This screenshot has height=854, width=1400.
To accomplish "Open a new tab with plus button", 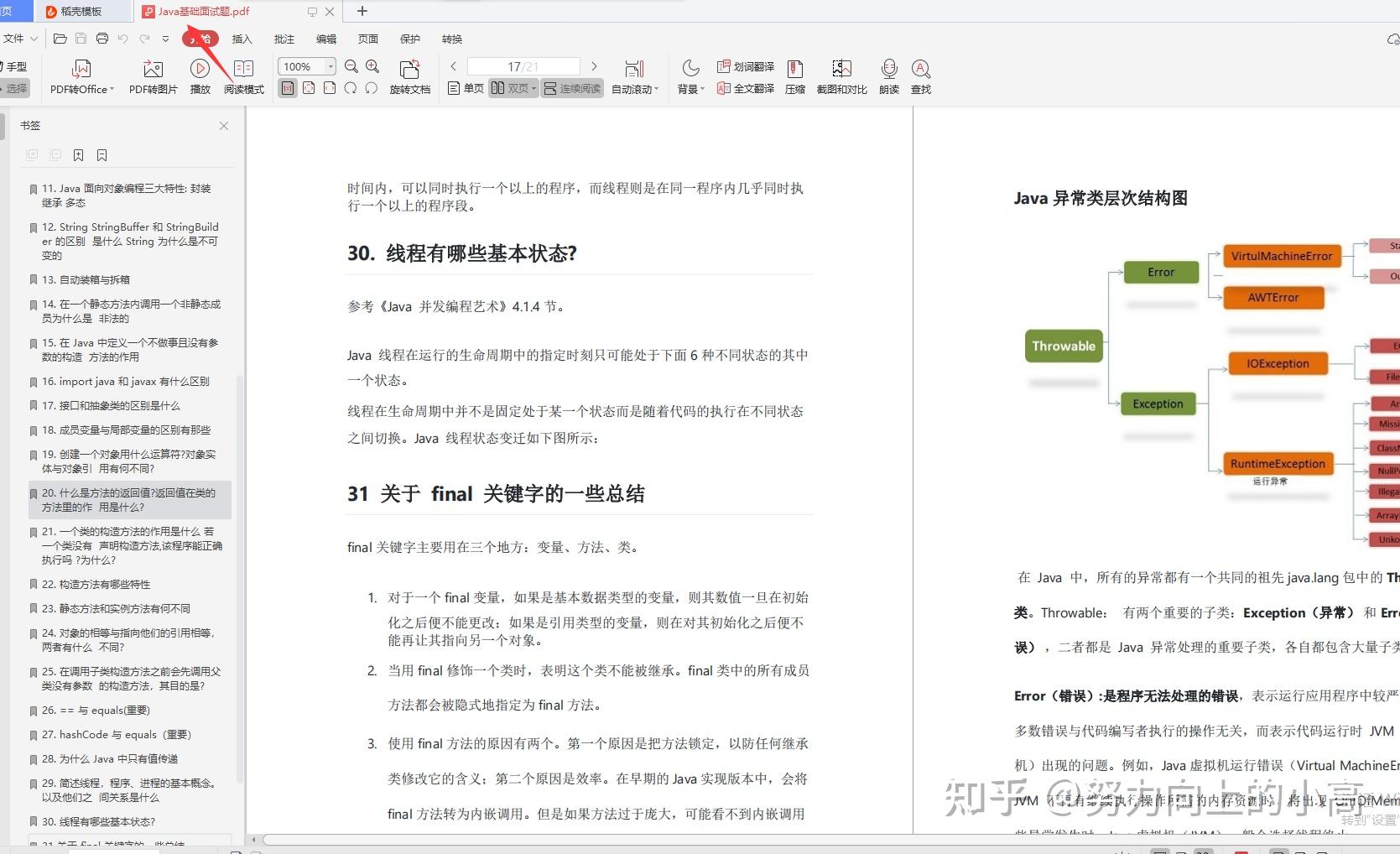I will point(362,11).
